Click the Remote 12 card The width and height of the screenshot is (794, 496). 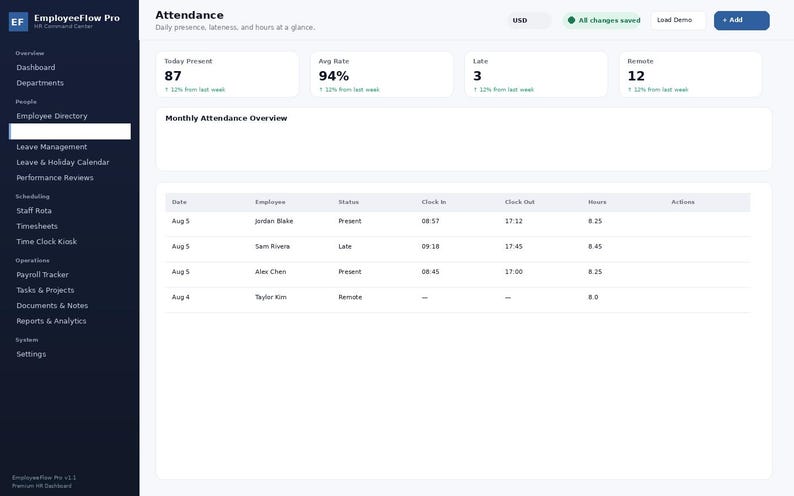(x=691, y=74)
